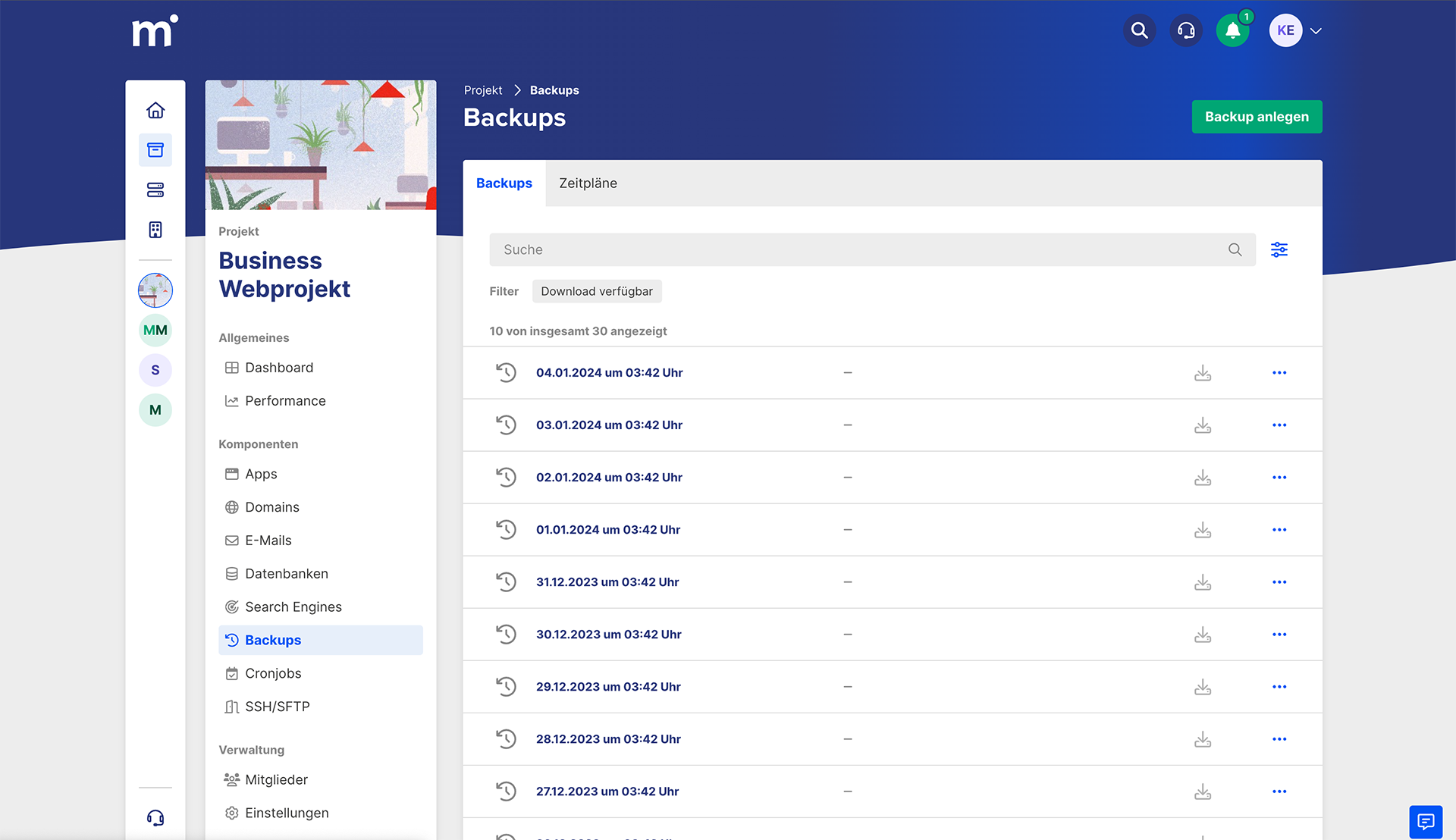This screenshot has height=840, width=1456.
Task: Click the organization building icon
Action: point(155,230)
